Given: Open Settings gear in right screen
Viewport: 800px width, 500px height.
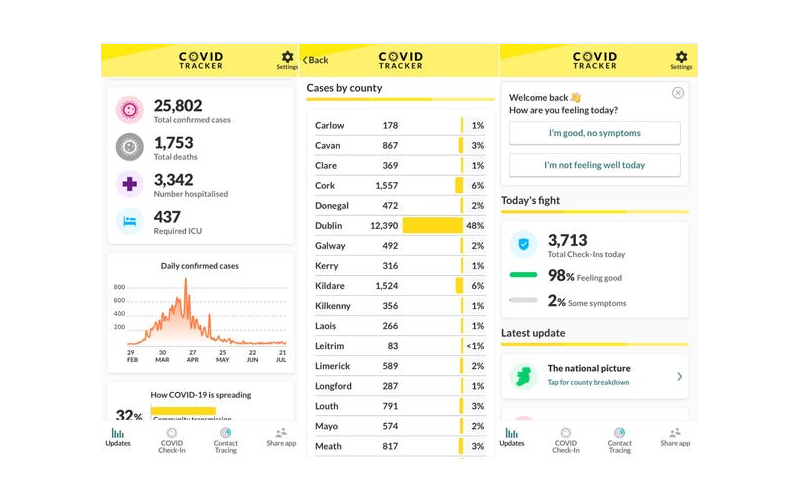Looking at the screenshot, I should [681, 60].
